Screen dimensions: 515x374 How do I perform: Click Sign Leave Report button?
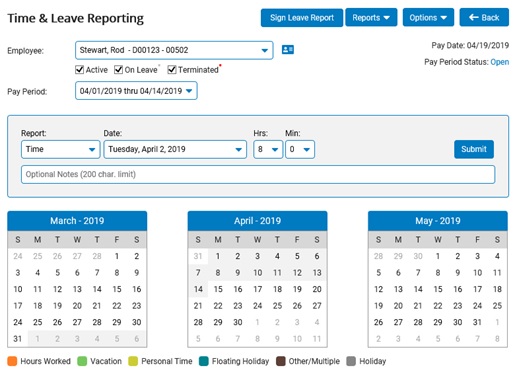click(x=302, y=18)
